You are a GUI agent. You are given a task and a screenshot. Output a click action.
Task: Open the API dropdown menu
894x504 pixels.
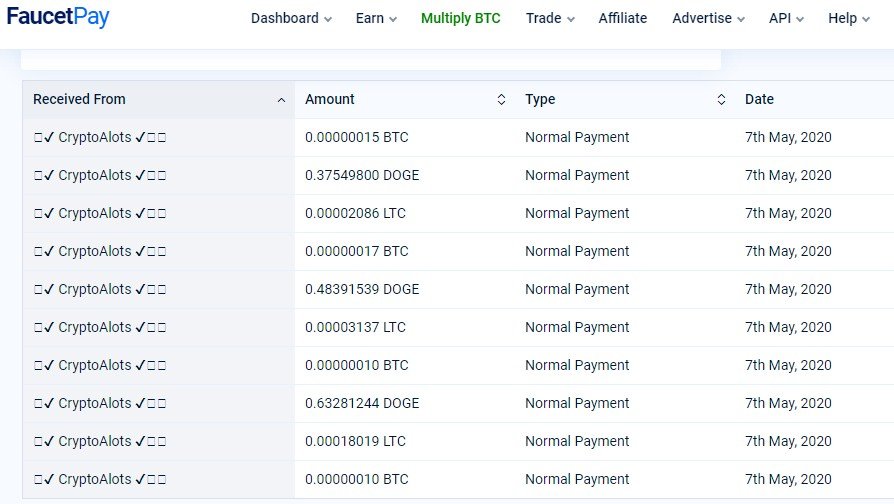[786, 18]
